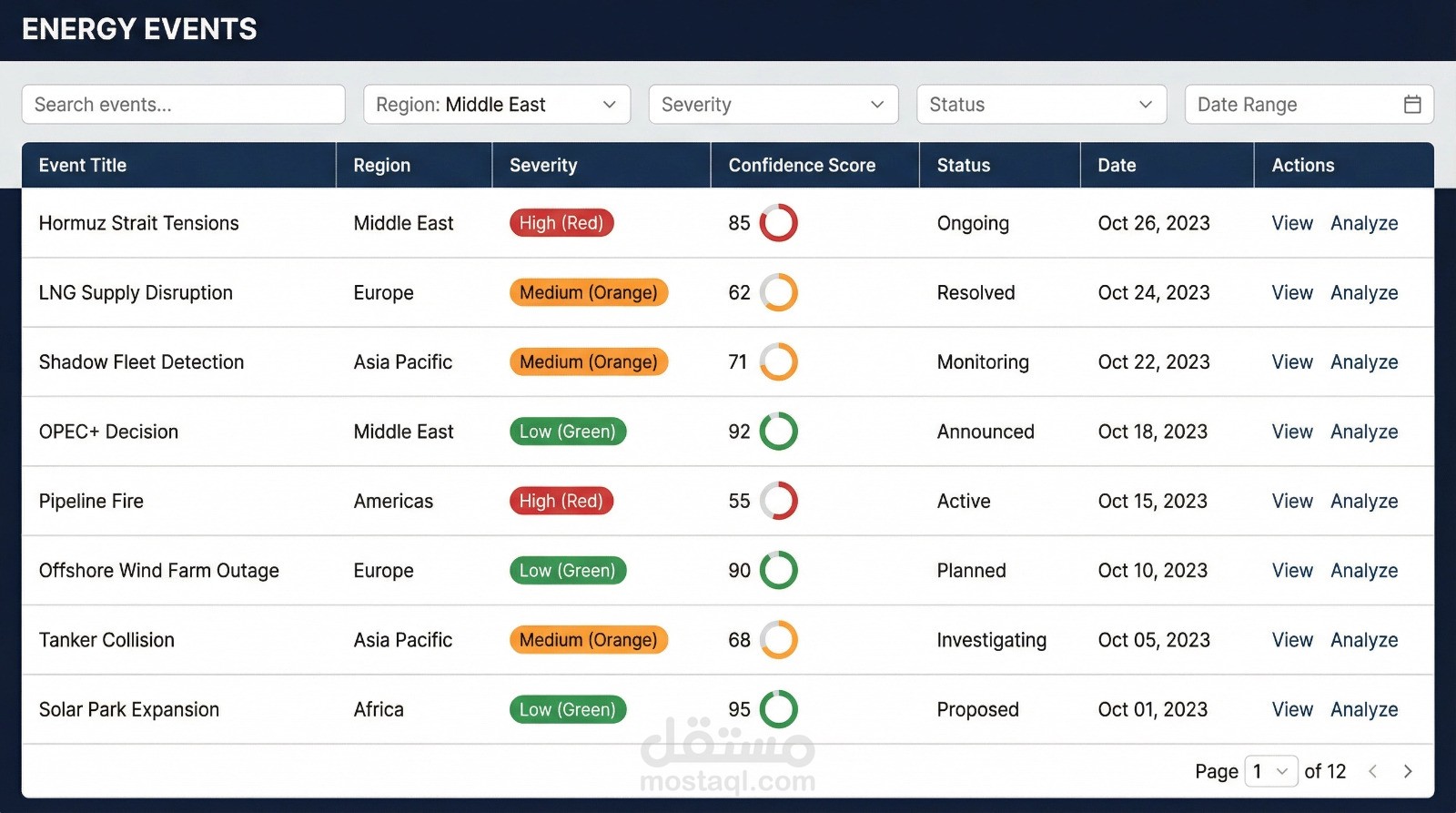Sort by Date column header
Viewport: 1456px width, 813px height.
tap(1117, 166)
